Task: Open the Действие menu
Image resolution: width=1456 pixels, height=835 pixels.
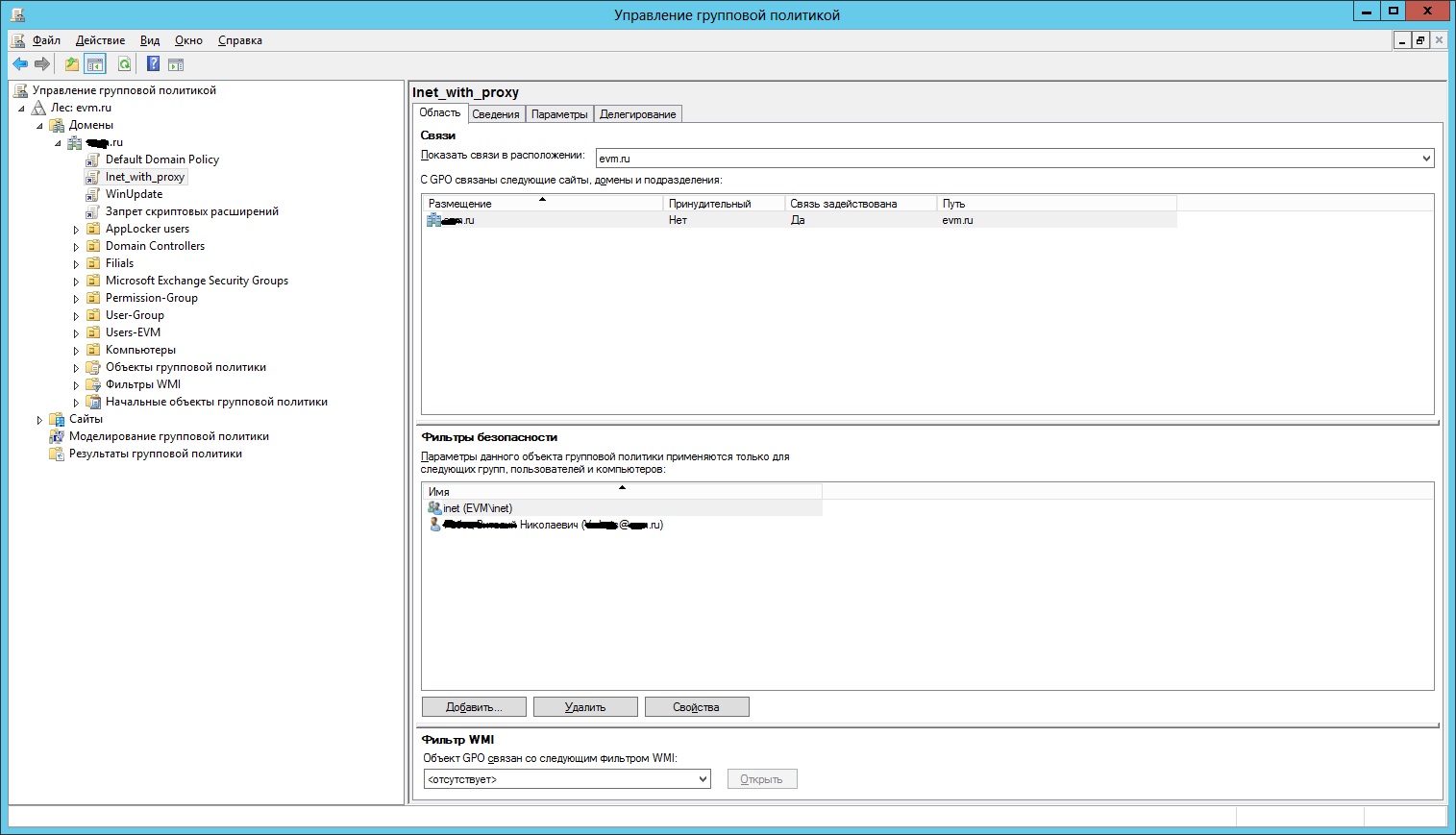Action: point(100,40)
